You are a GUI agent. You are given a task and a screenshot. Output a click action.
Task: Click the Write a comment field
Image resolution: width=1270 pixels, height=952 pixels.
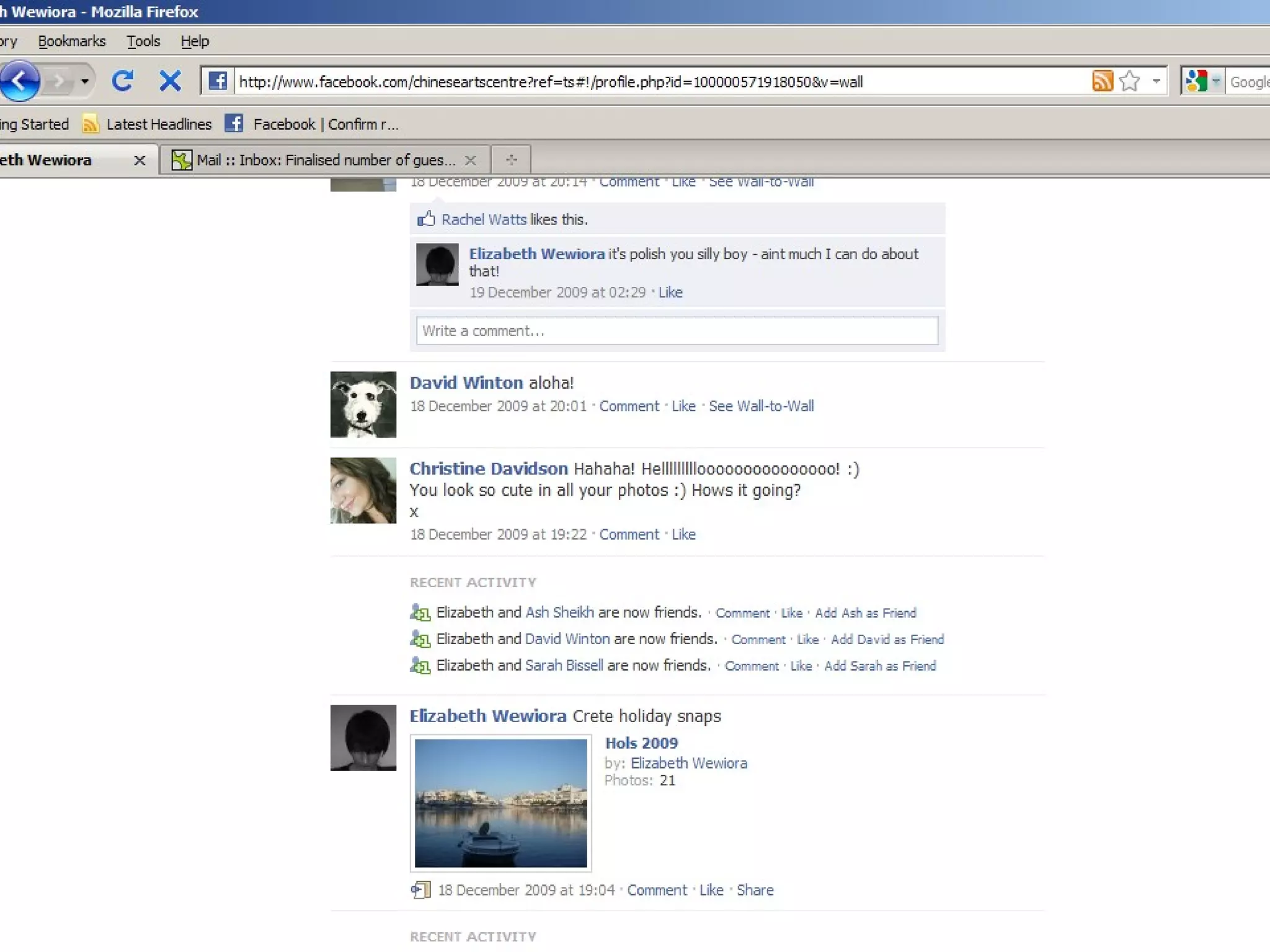pyautogui.click(x=677, y=331)
